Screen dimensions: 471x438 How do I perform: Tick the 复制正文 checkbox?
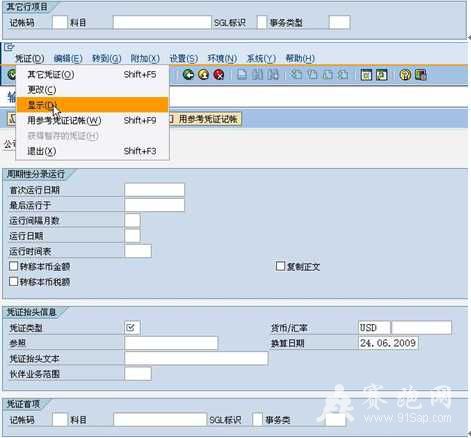[280, 266]
